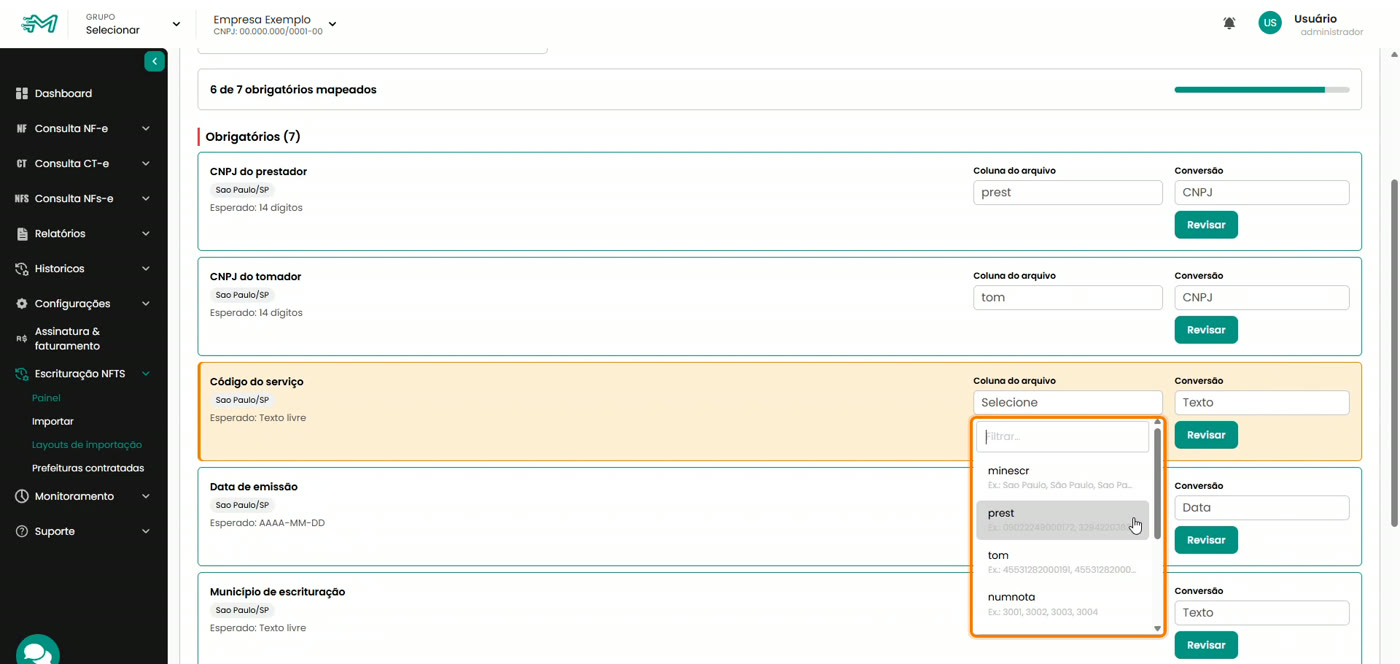Open the Grupo Selecionar dropdown
The height and width of the screenshot is (664, 1400).
[132, 24]
